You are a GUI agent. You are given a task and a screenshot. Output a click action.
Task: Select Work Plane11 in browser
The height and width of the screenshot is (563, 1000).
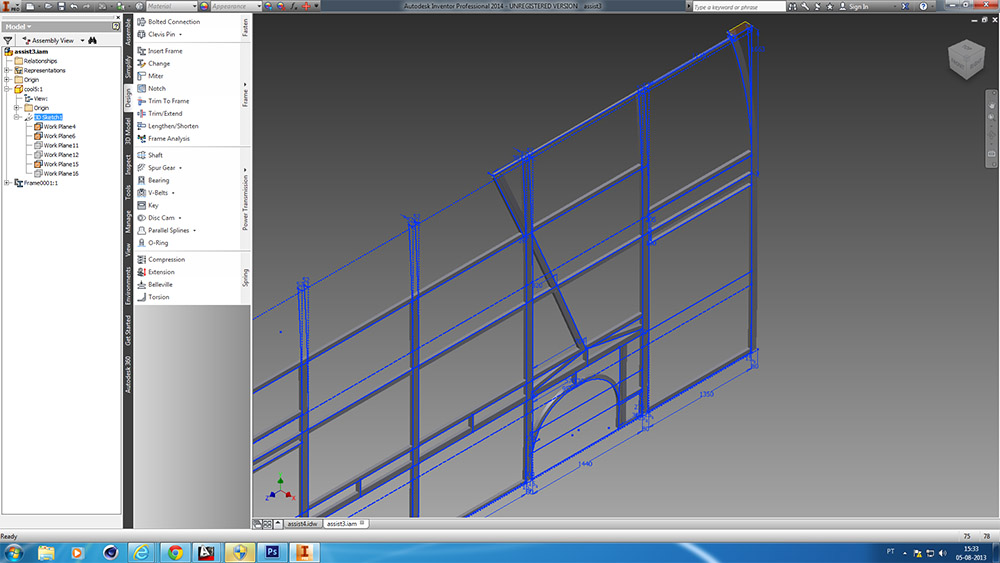pos(56,145)
